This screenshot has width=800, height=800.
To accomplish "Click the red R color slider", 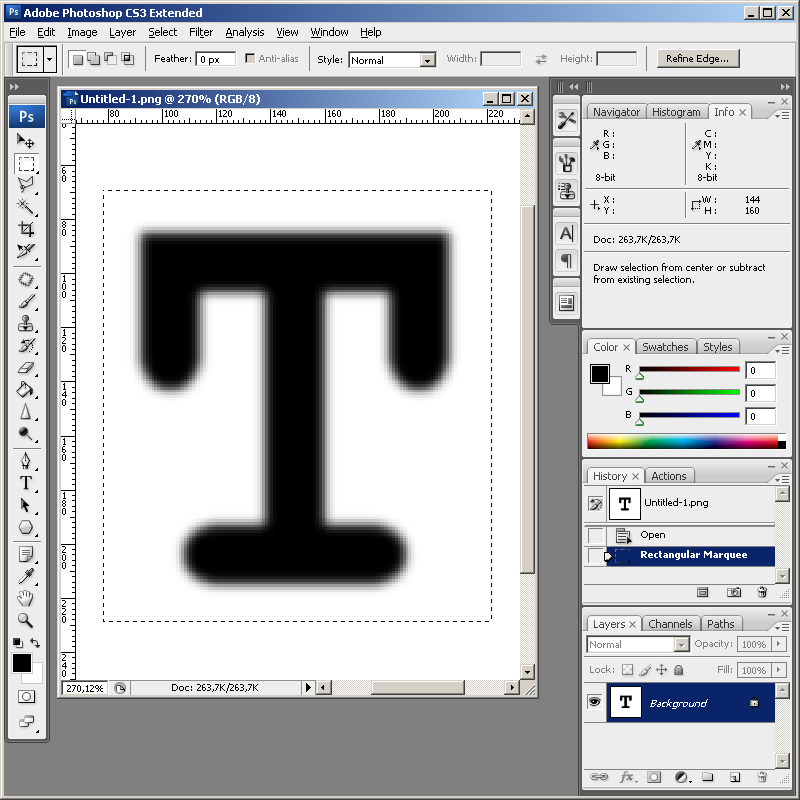I will pos(689,369).
